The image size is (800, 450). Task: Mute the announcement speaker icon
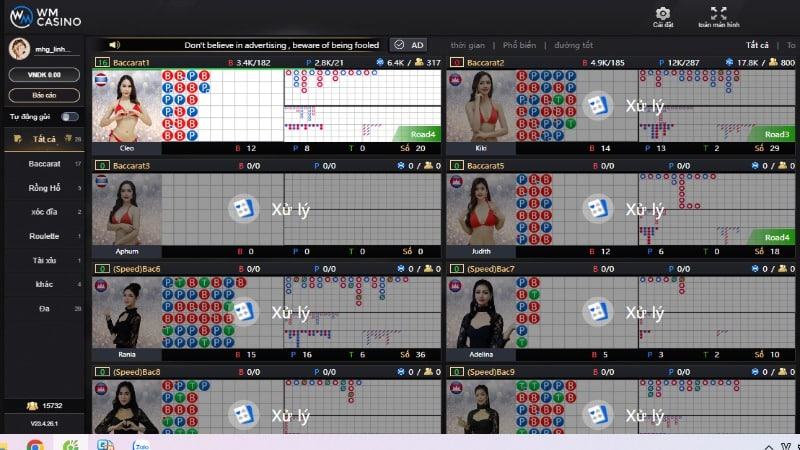tap(114, 45)
